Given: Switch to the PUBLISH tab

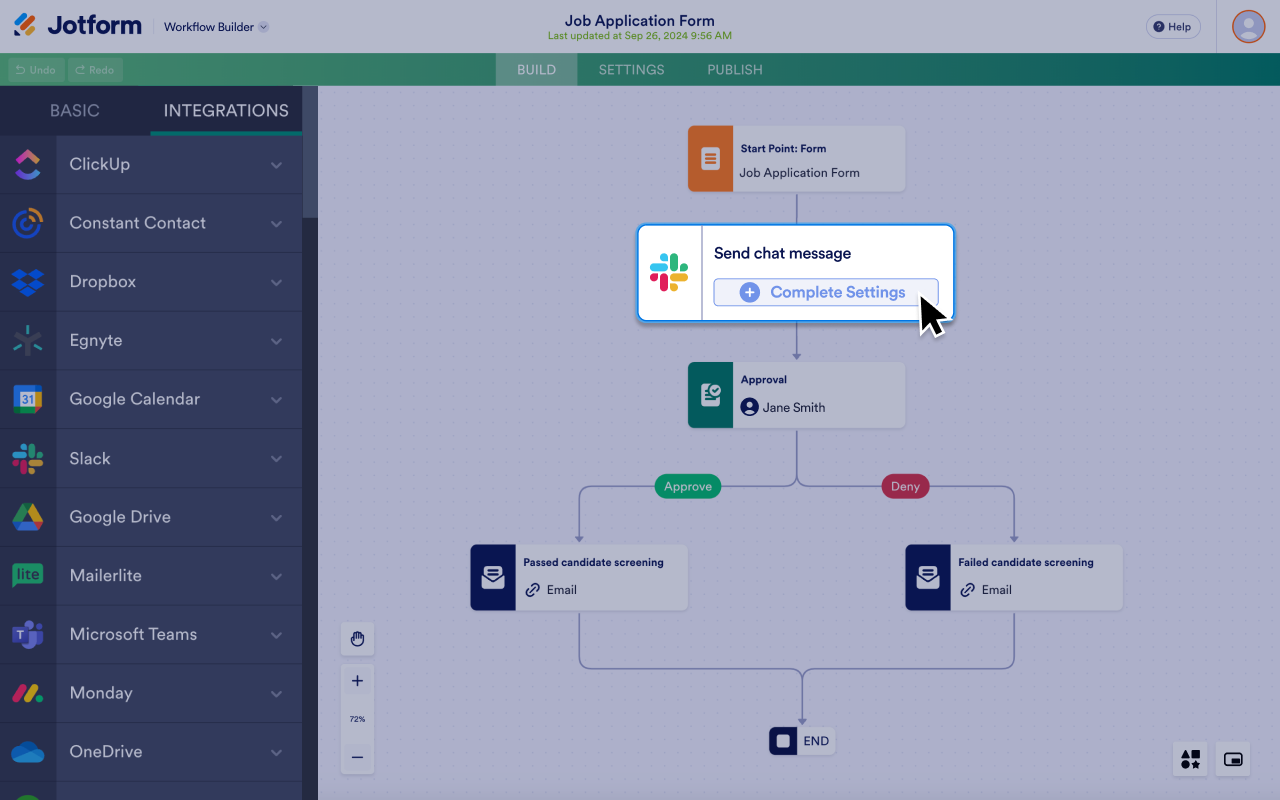Looking at the screenshot, I should [x=735, y=70].
